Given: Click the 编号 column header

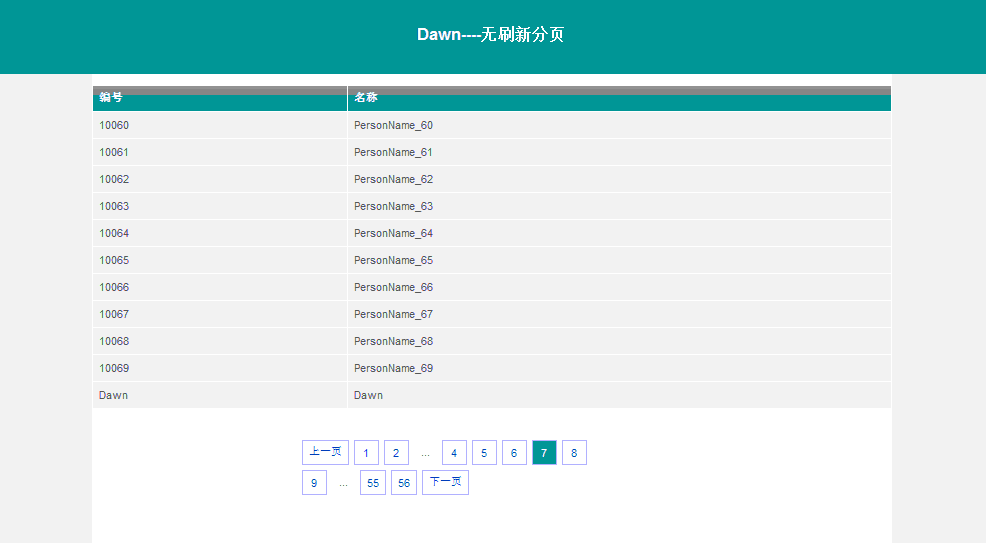Looking at the screenshot, I should click(x=219, y=98).
